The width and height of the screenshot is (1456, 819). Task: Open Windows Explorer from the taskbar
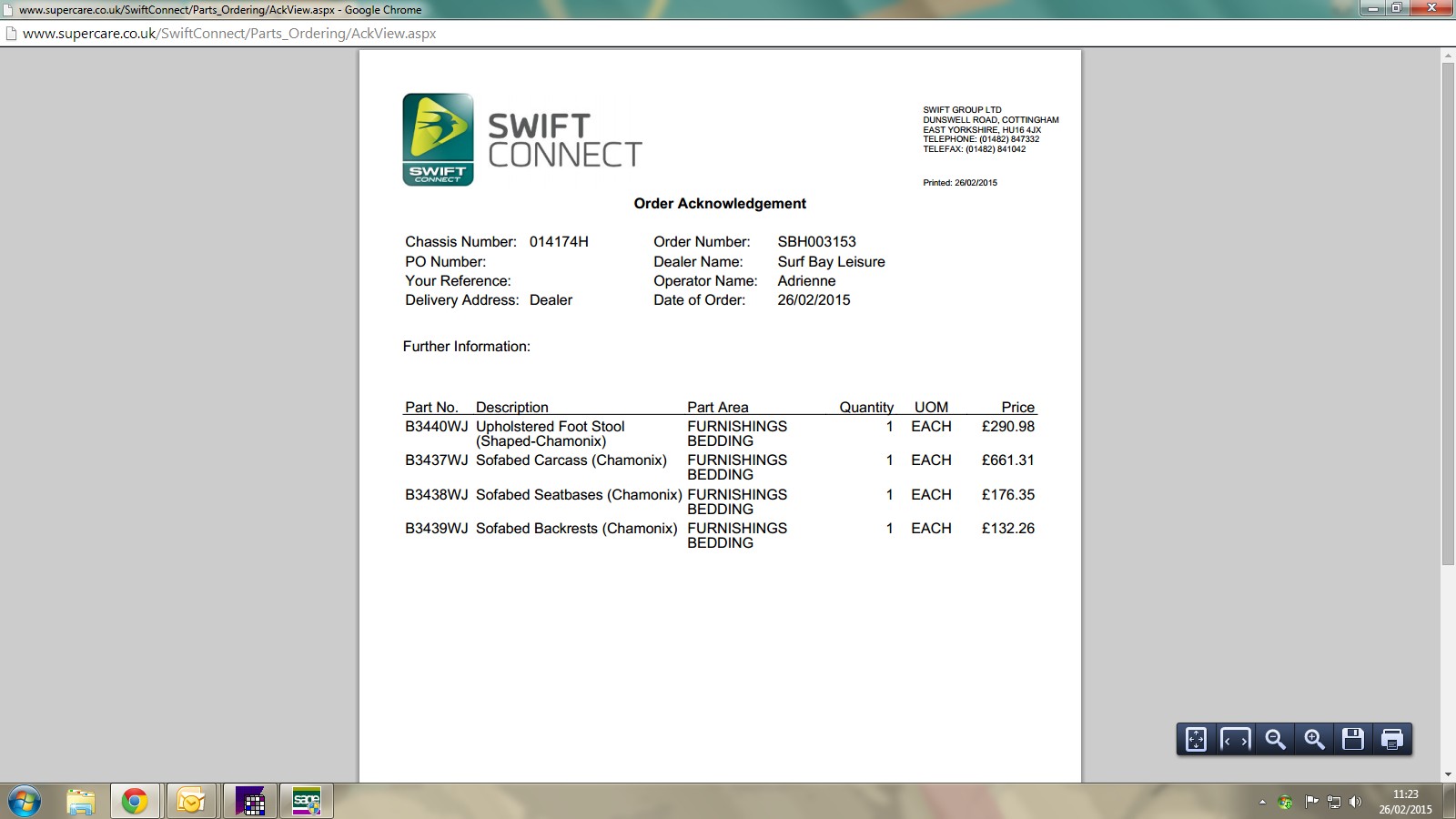81,802
